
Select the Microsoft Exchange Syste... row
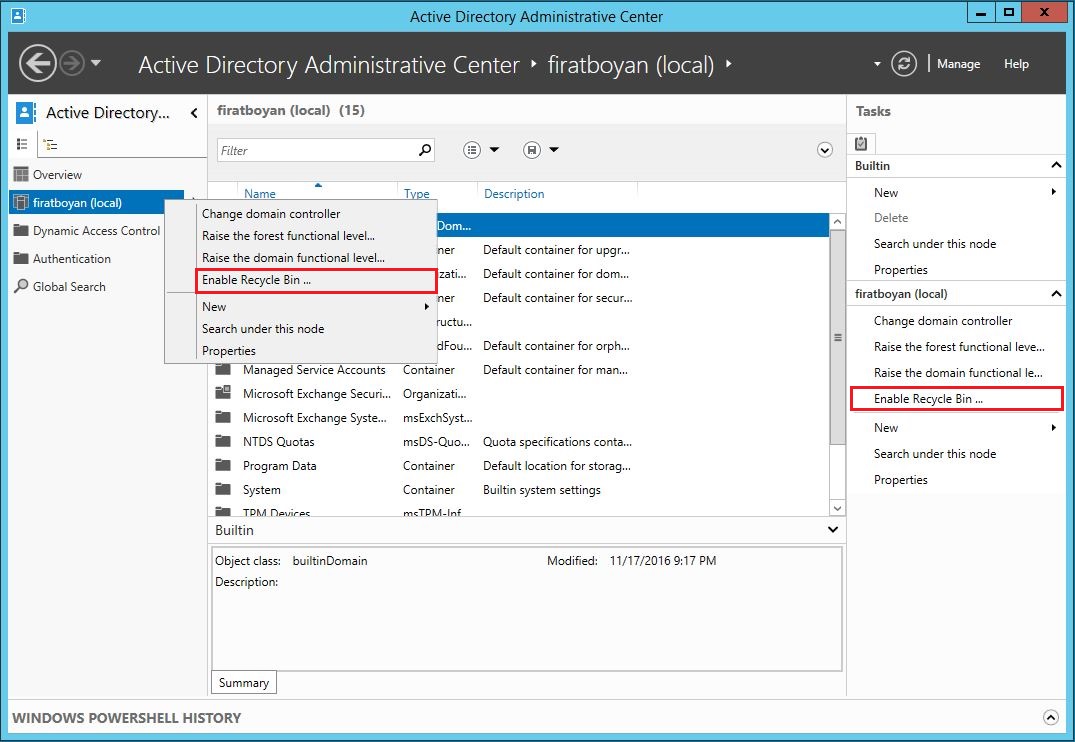(518, 418)
